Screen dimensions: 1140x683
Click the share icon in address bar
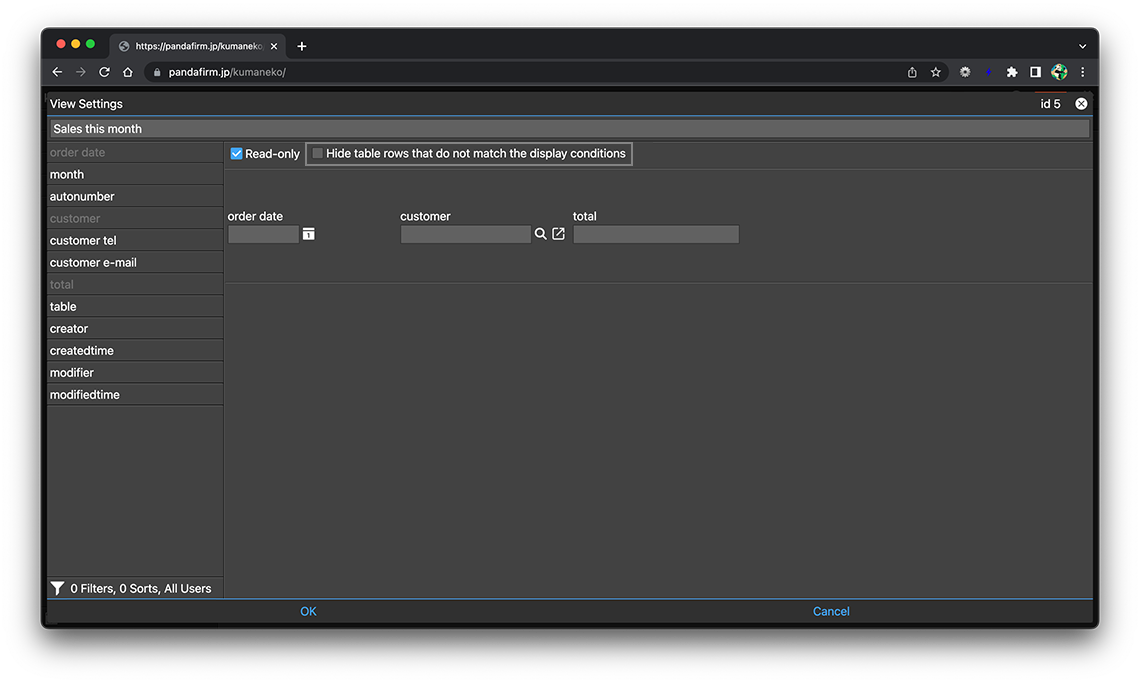912,72
